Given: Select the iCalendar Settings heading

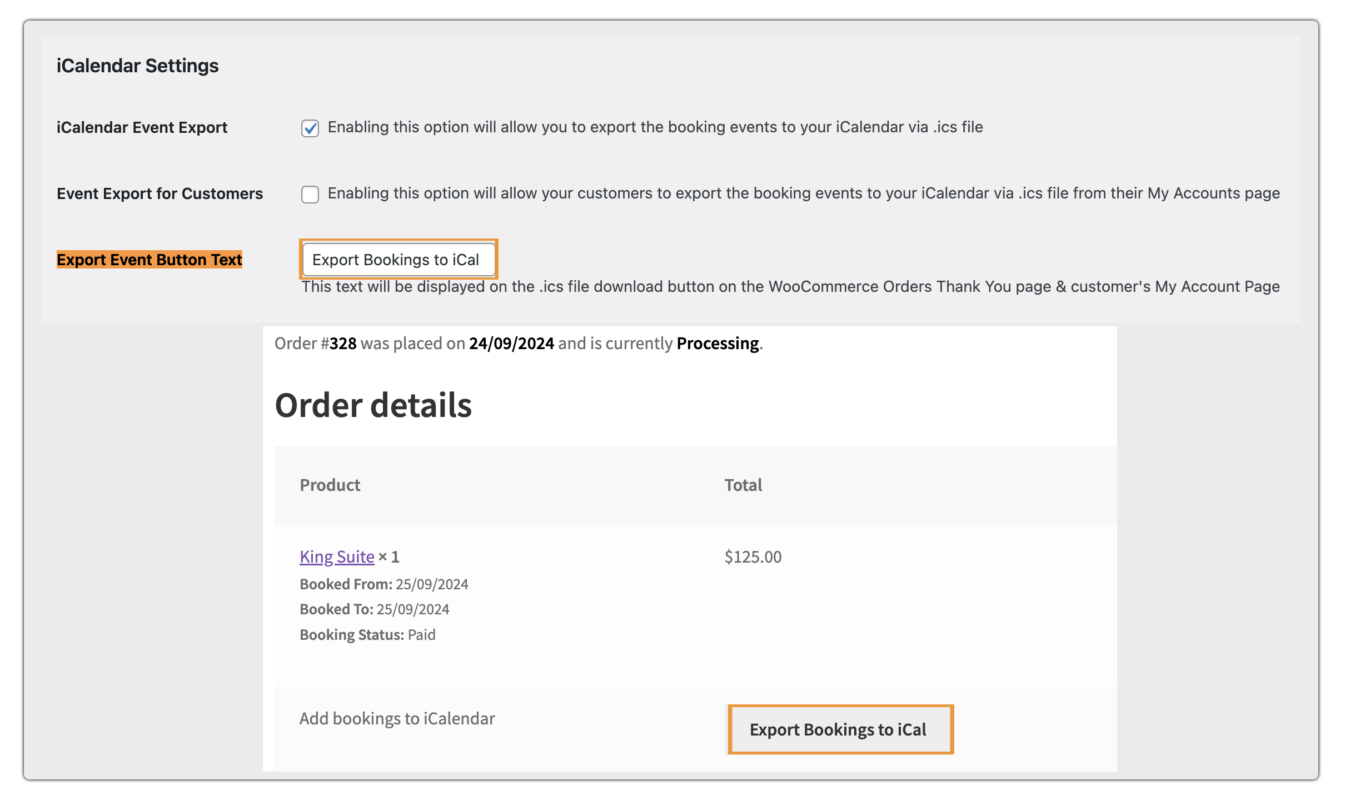Looking at the screenshot, I should coord(138,66).
